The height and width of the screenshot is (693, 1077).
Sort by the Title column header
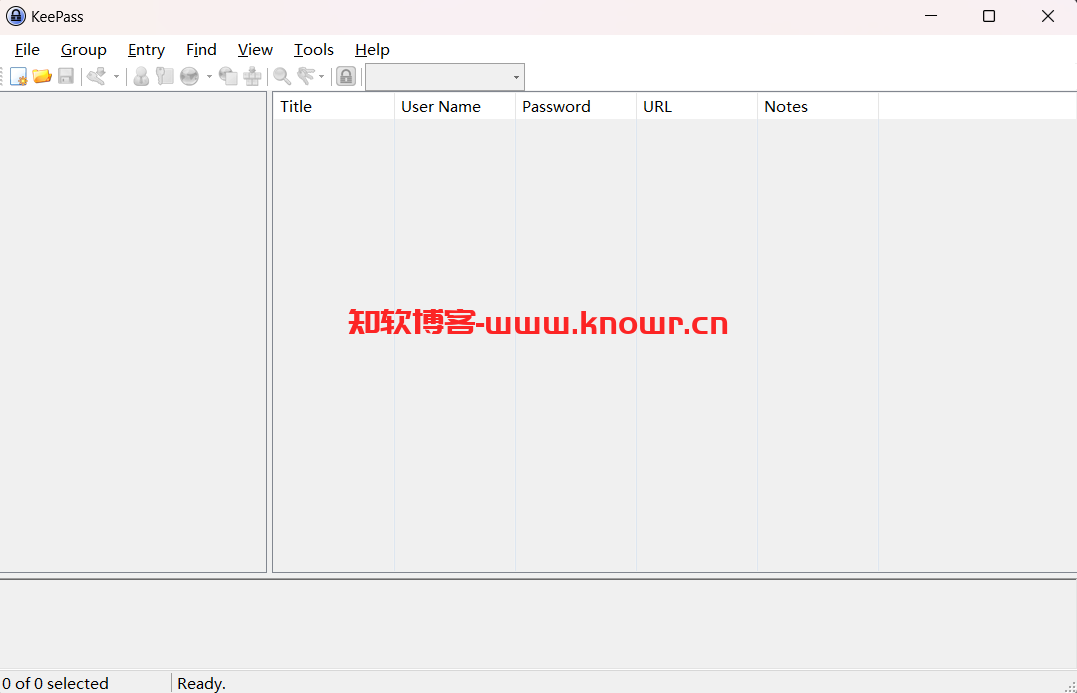point(334,106)
